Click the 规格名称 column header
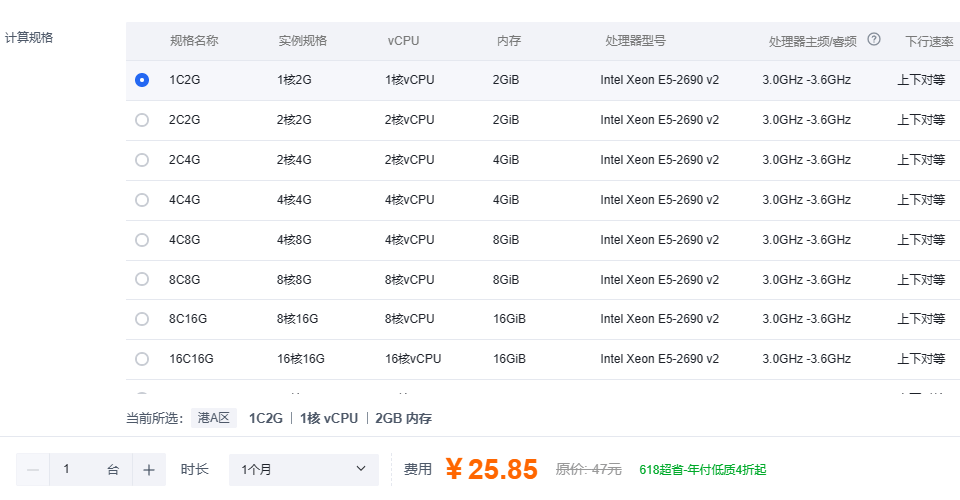The width and height of the screenshot is (960, 500). [x=194, y=41]
